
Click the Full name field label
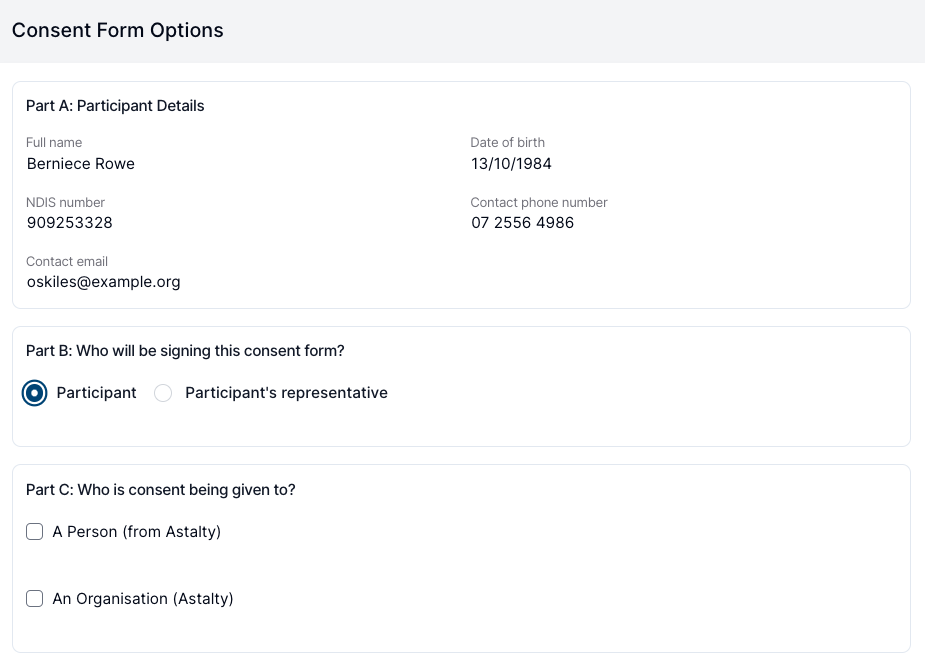pos(54,143)
